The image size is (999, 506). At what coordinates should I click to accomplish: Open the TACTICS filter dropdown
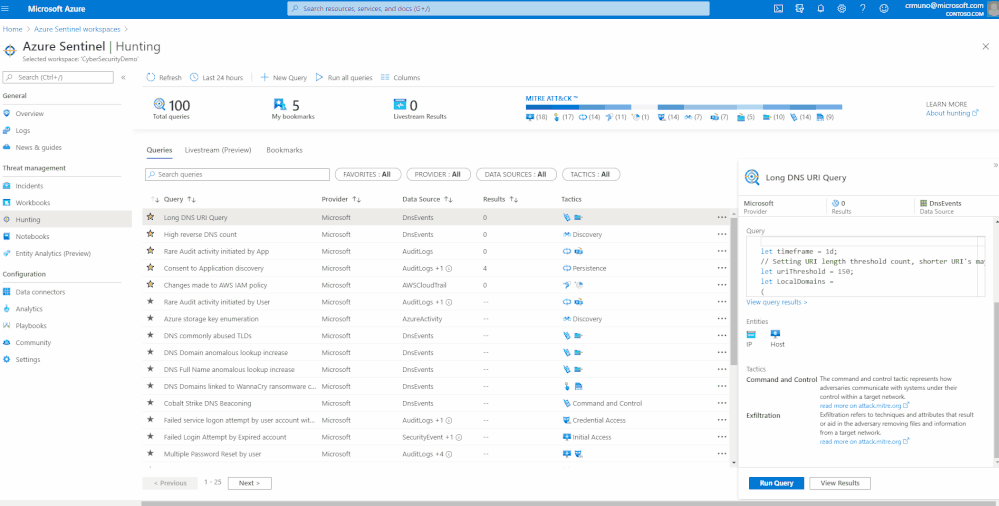tap(591, 174)
